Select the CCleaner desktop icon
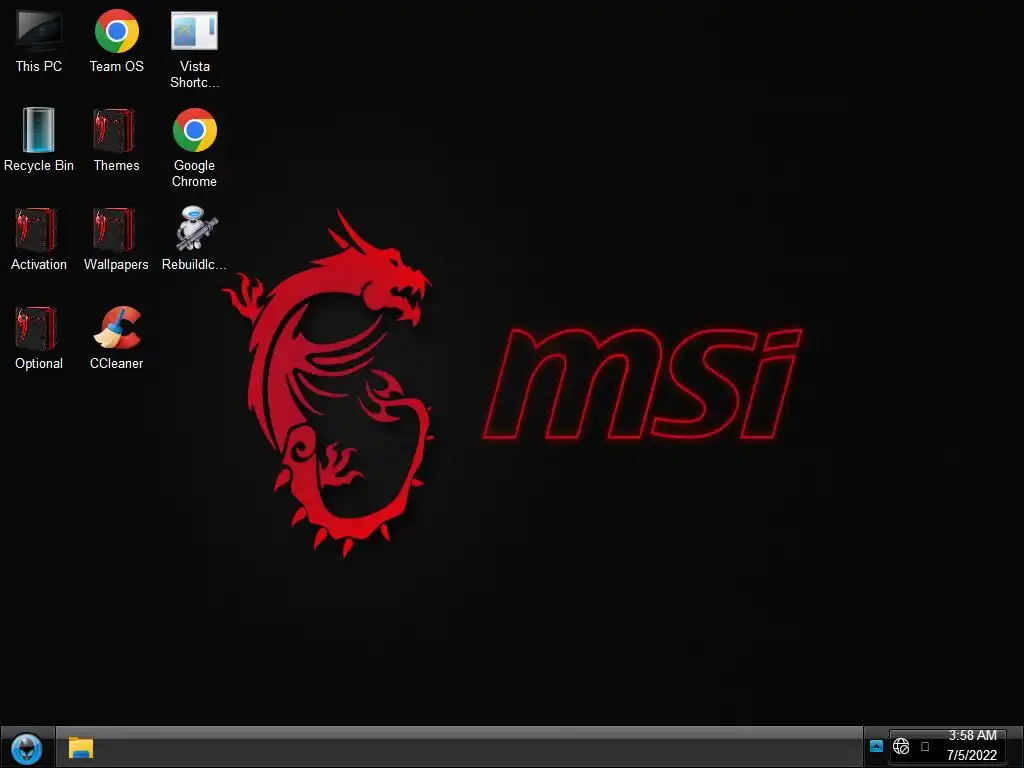Viewport: 1024px width, 768px height. (x=116, y=338)
